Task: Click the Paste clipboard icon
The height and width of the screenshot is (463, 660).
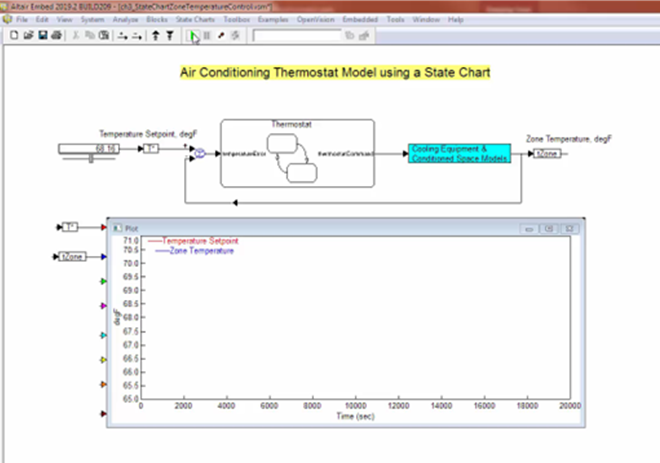Action: coord(104,35)
